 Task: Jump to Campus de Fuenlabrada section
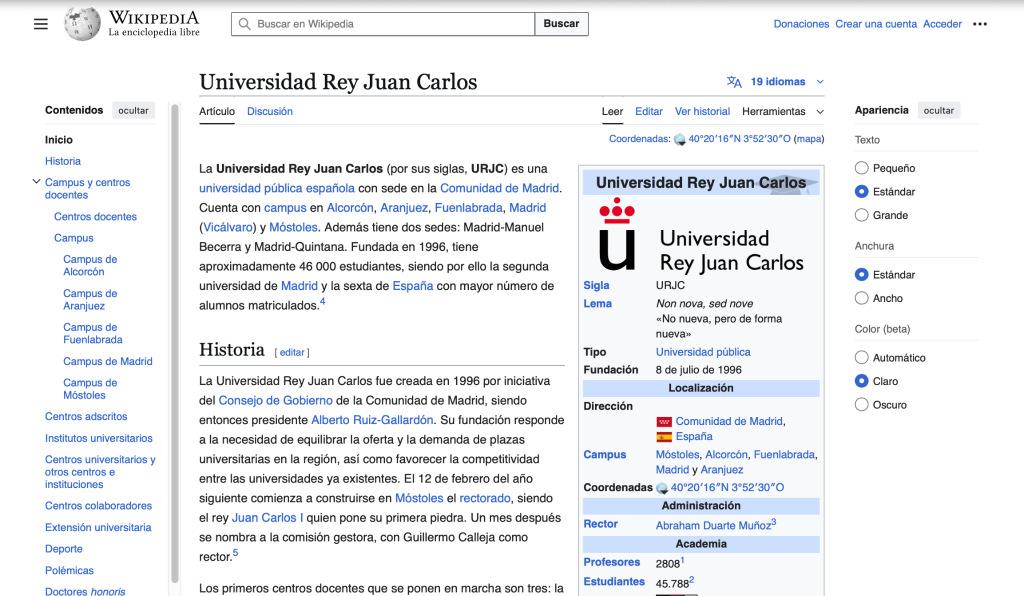pos(93,334)
